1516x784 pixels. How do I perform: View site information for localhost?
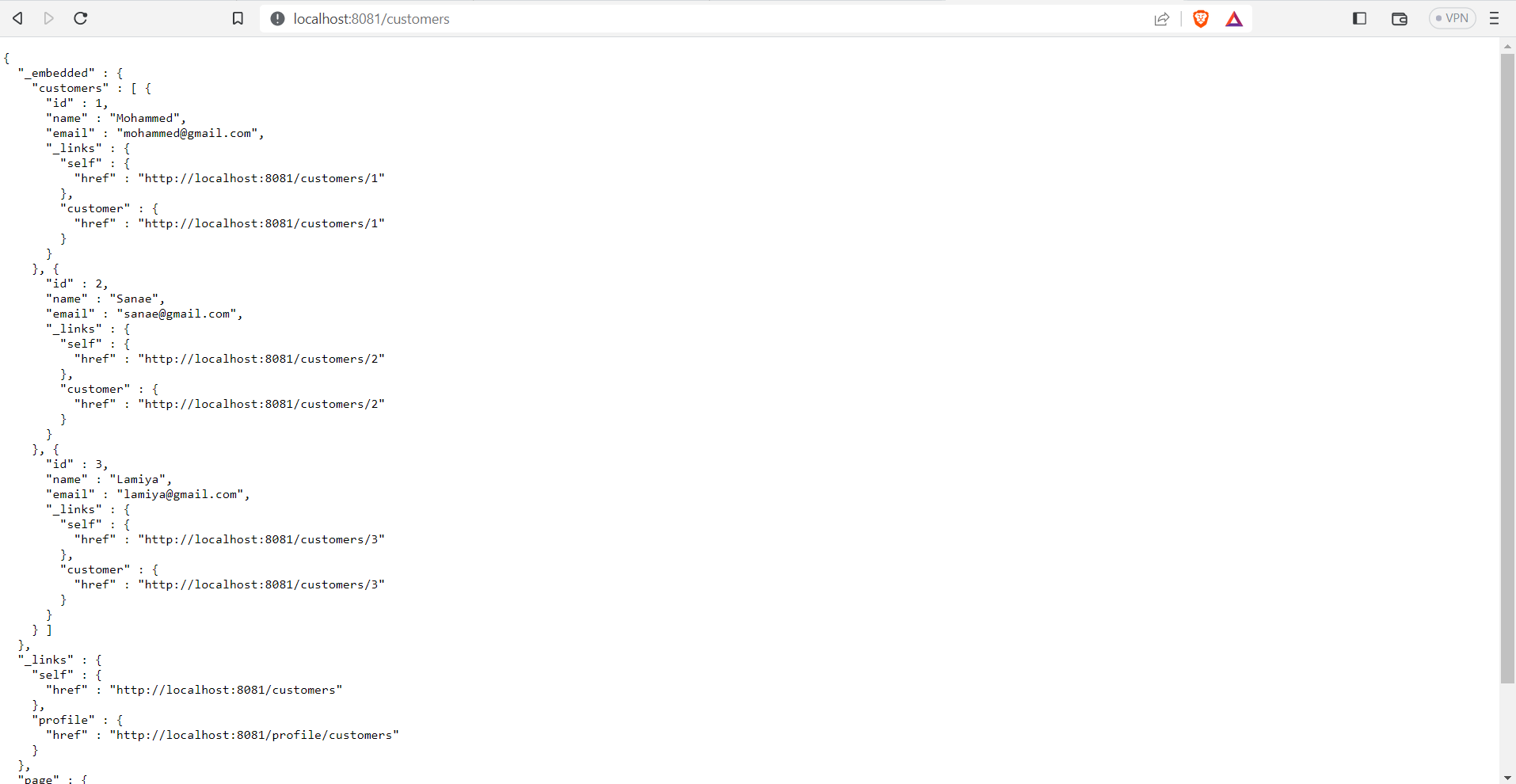(276, 18)
